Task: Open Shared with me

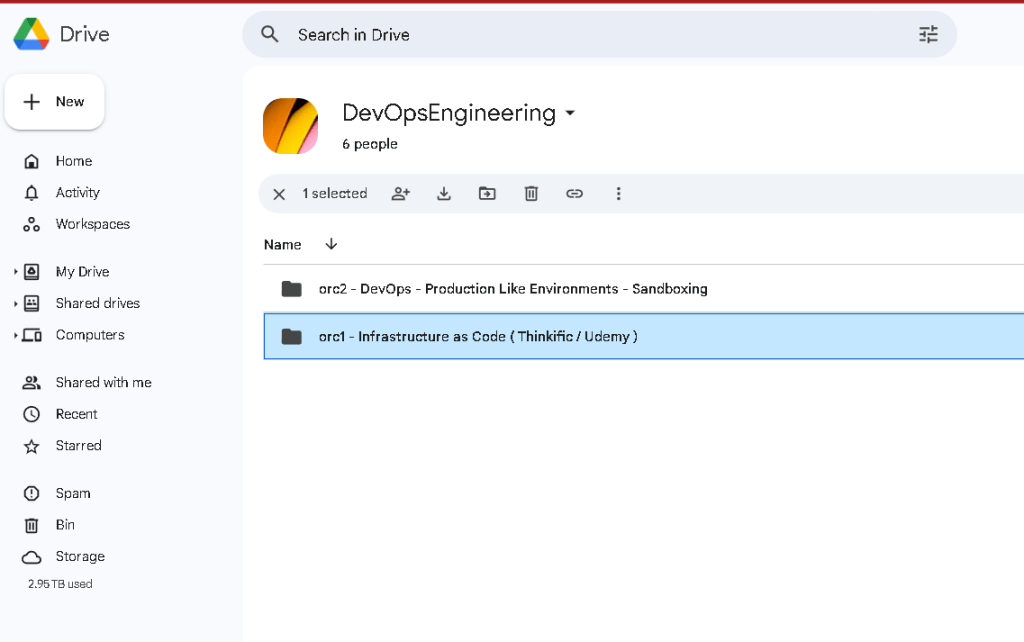Action: (103, 383)
